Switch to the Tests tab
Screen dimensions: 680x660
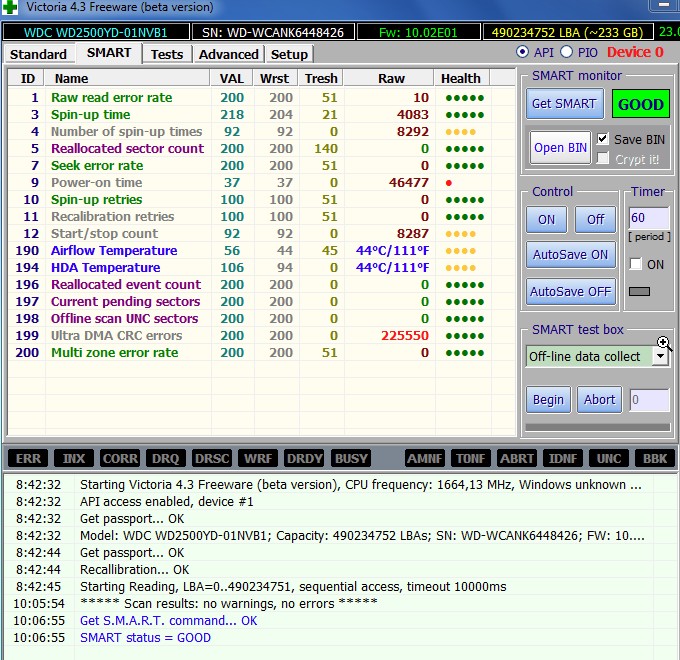(x=167, y=54)
